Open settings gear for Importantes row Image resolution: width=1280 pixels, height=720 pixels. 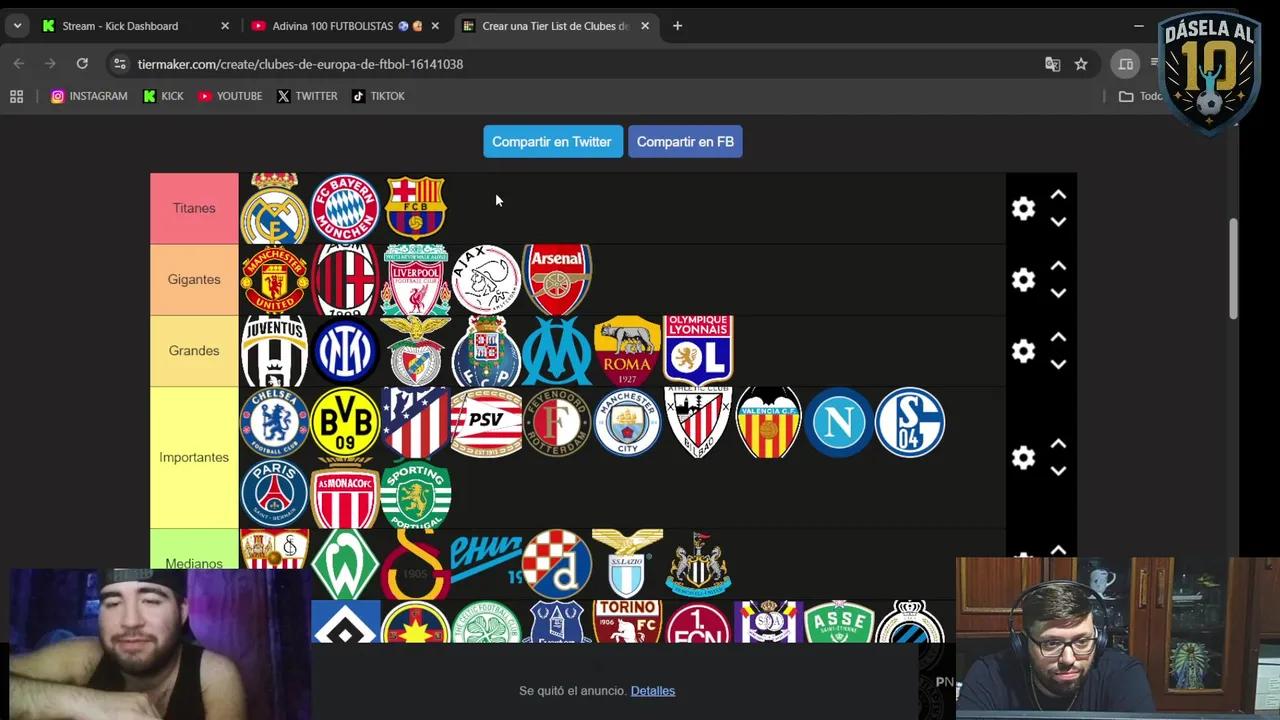[x=1023, y=457]
